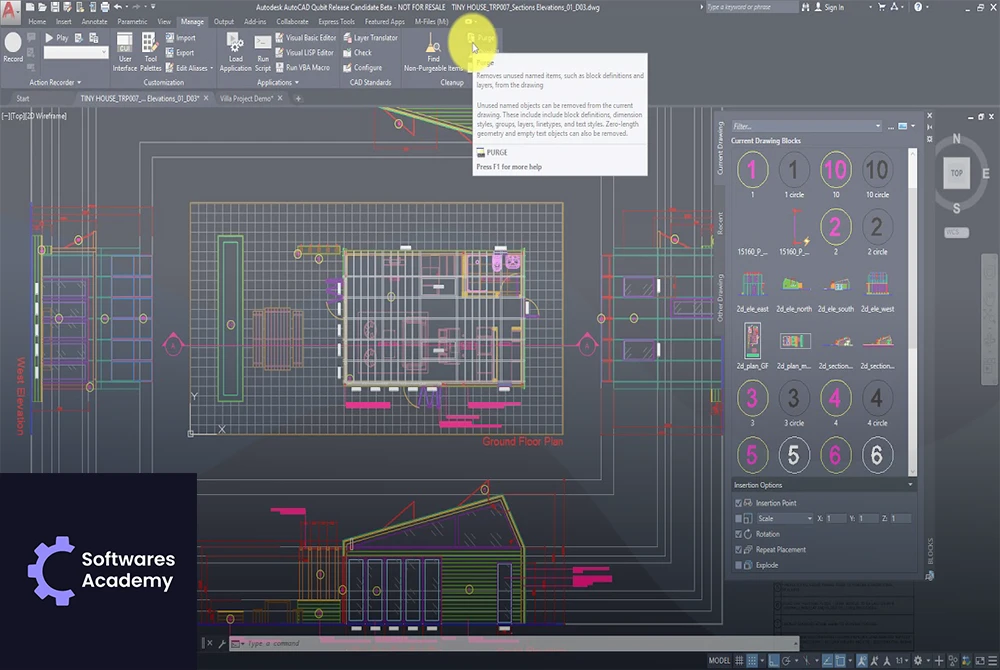Image resolution: width=1000 pixels, height=670 pixels.
Task: Open the User Interface (CUI) editor
Action: pos(124,52)
